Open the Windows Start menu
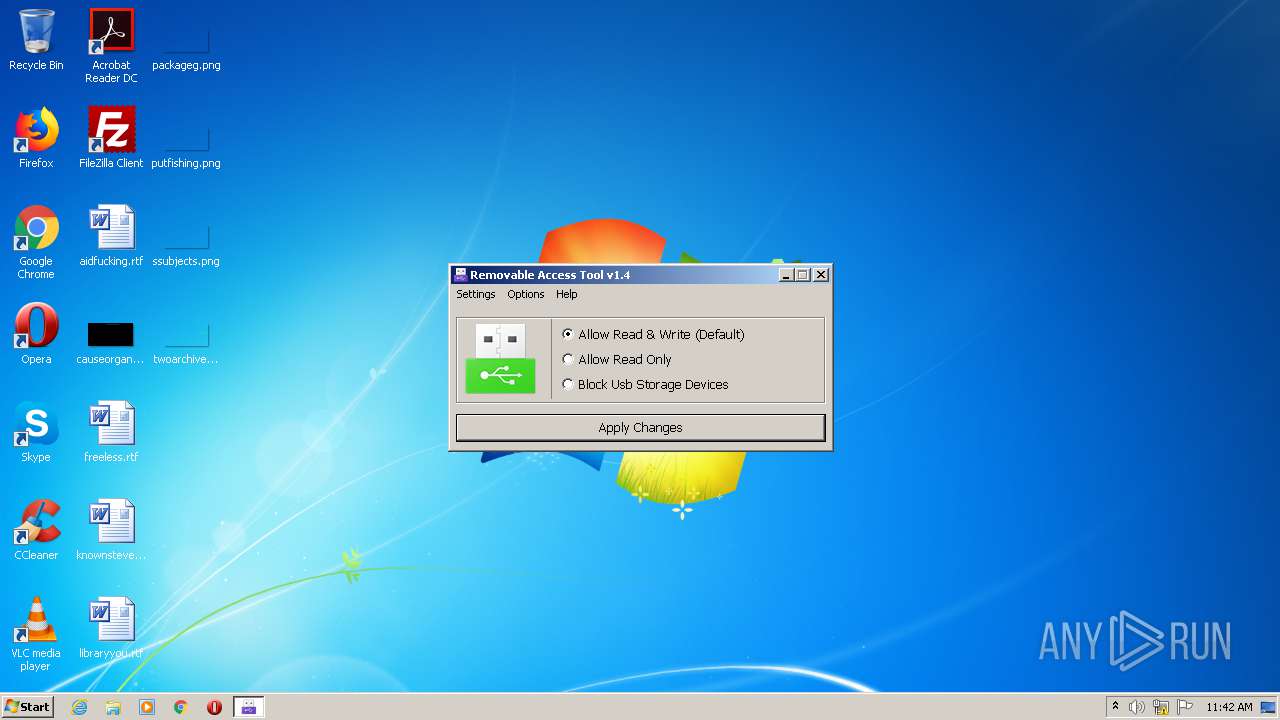This screenshot has height=720, width=1280. (27, 707)
